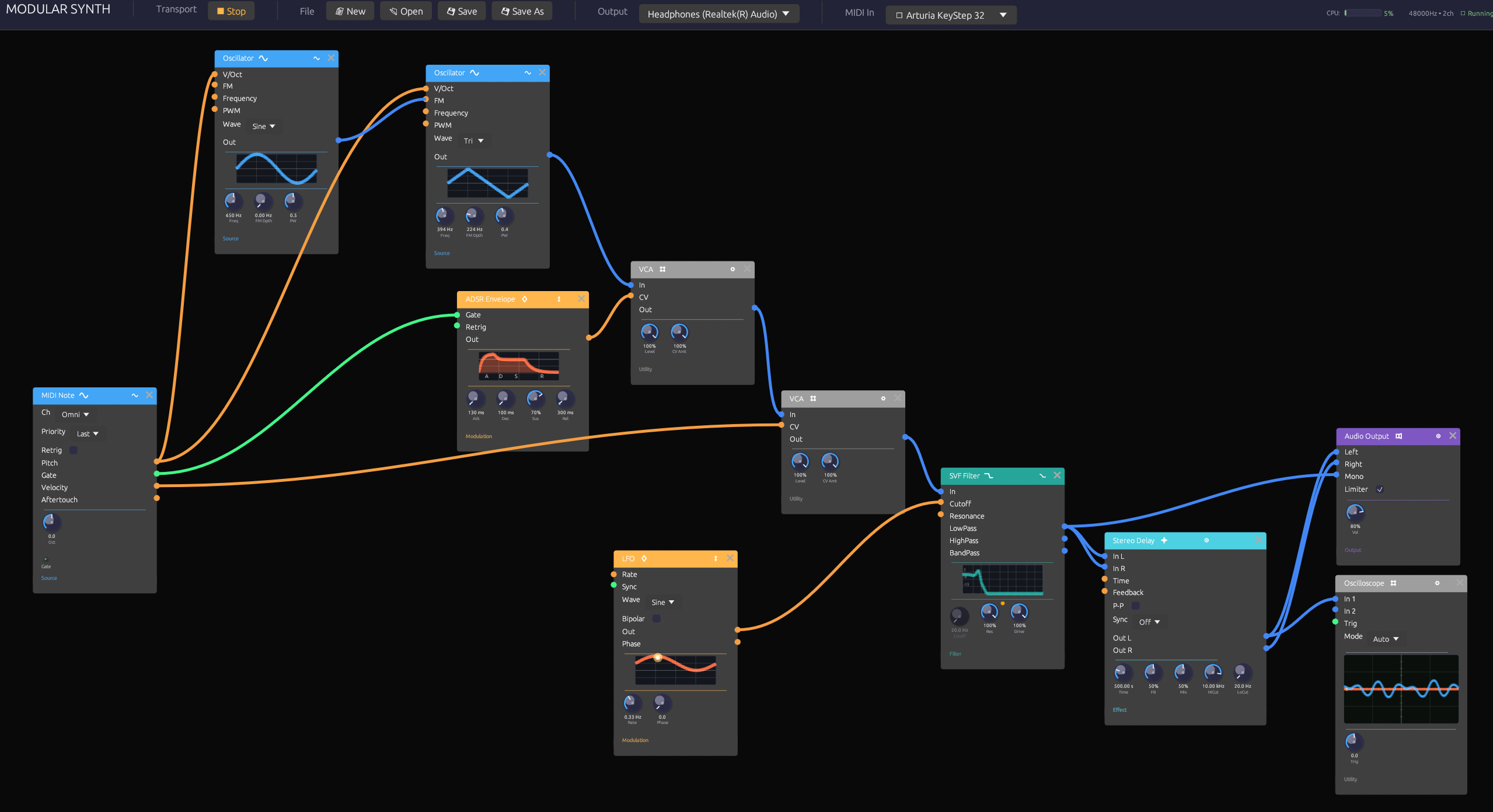Click the settings icon on Audio Output header
This screenshot has width=1493, height=812.
click(x=1438, y=436)
